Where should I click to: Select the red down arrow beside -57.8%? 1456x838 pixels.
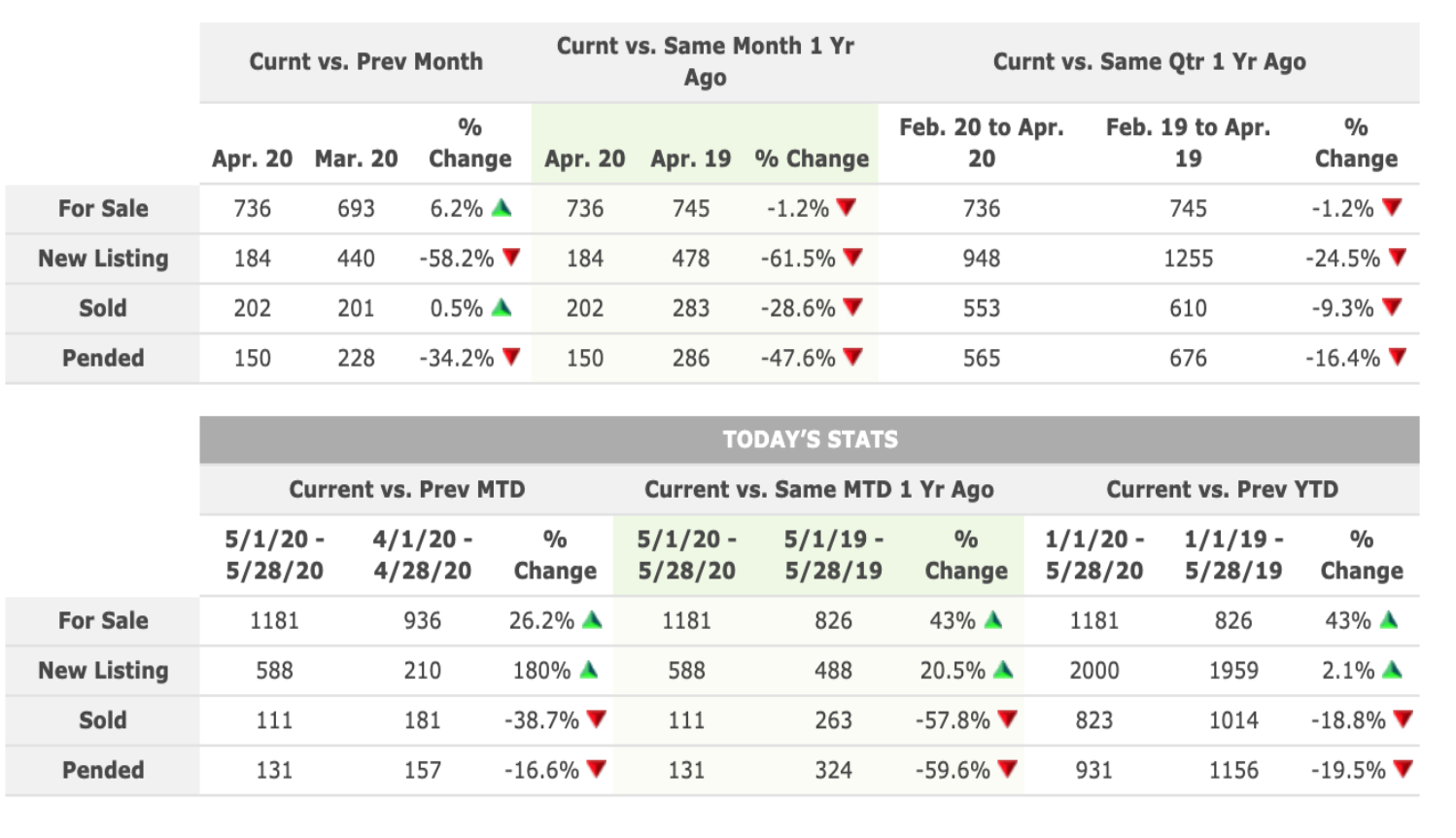(1007, 719)
